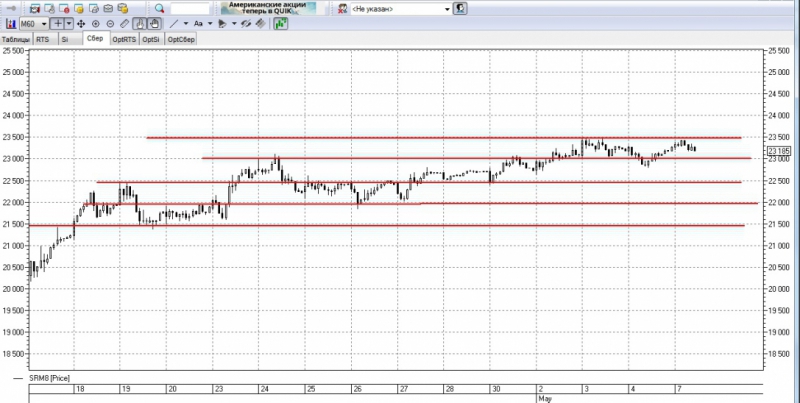Click the printer icon in the toolbar

(x=93, y=9)
